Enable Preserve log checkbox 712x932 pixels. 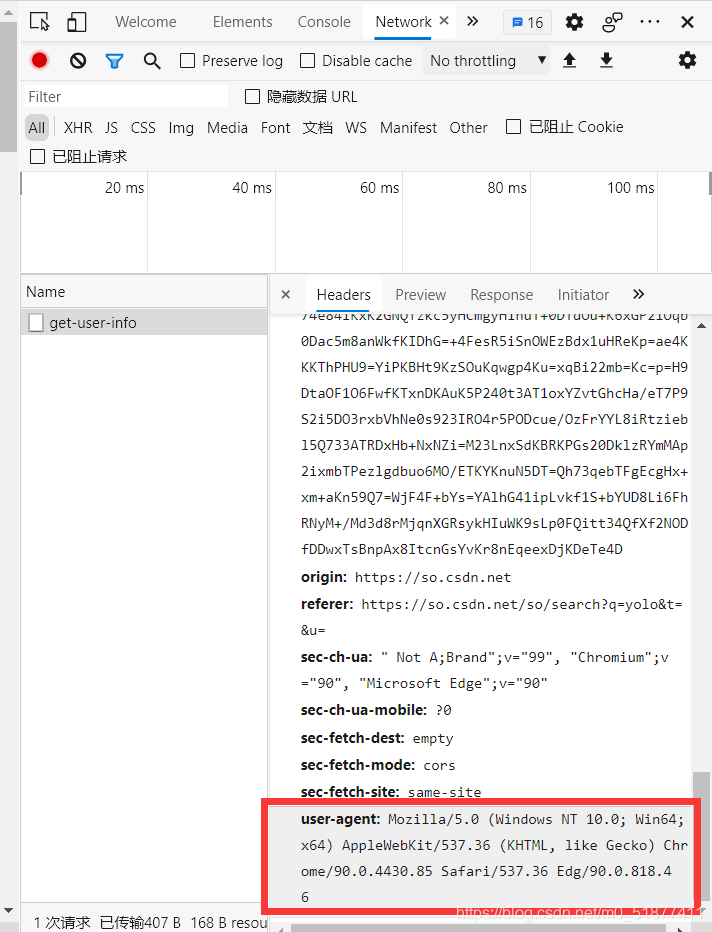[x=187, y=61]
